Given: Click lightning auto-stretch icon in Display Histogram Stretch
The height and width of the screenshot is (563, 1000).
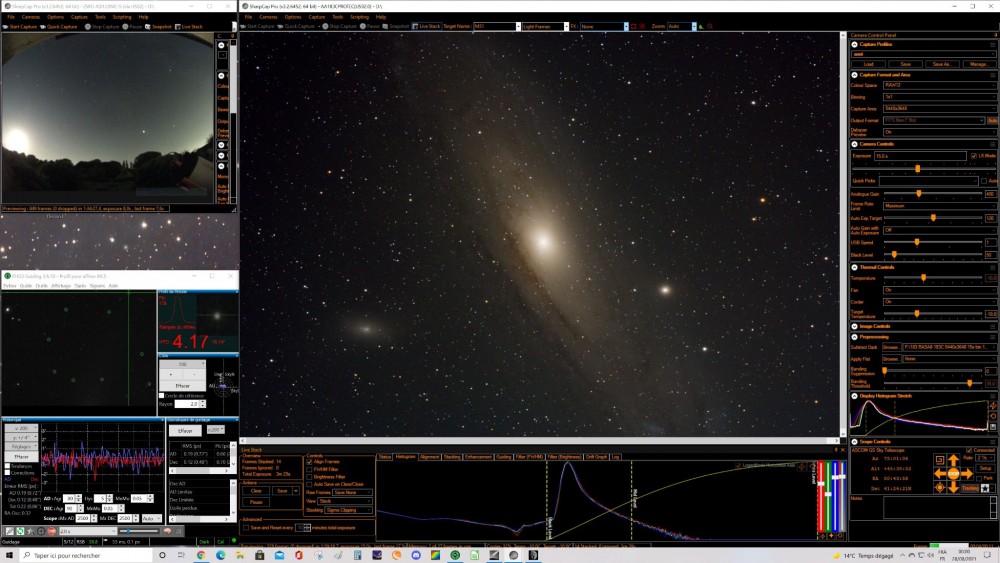Looking at the screenshot, I should point(993,406).
